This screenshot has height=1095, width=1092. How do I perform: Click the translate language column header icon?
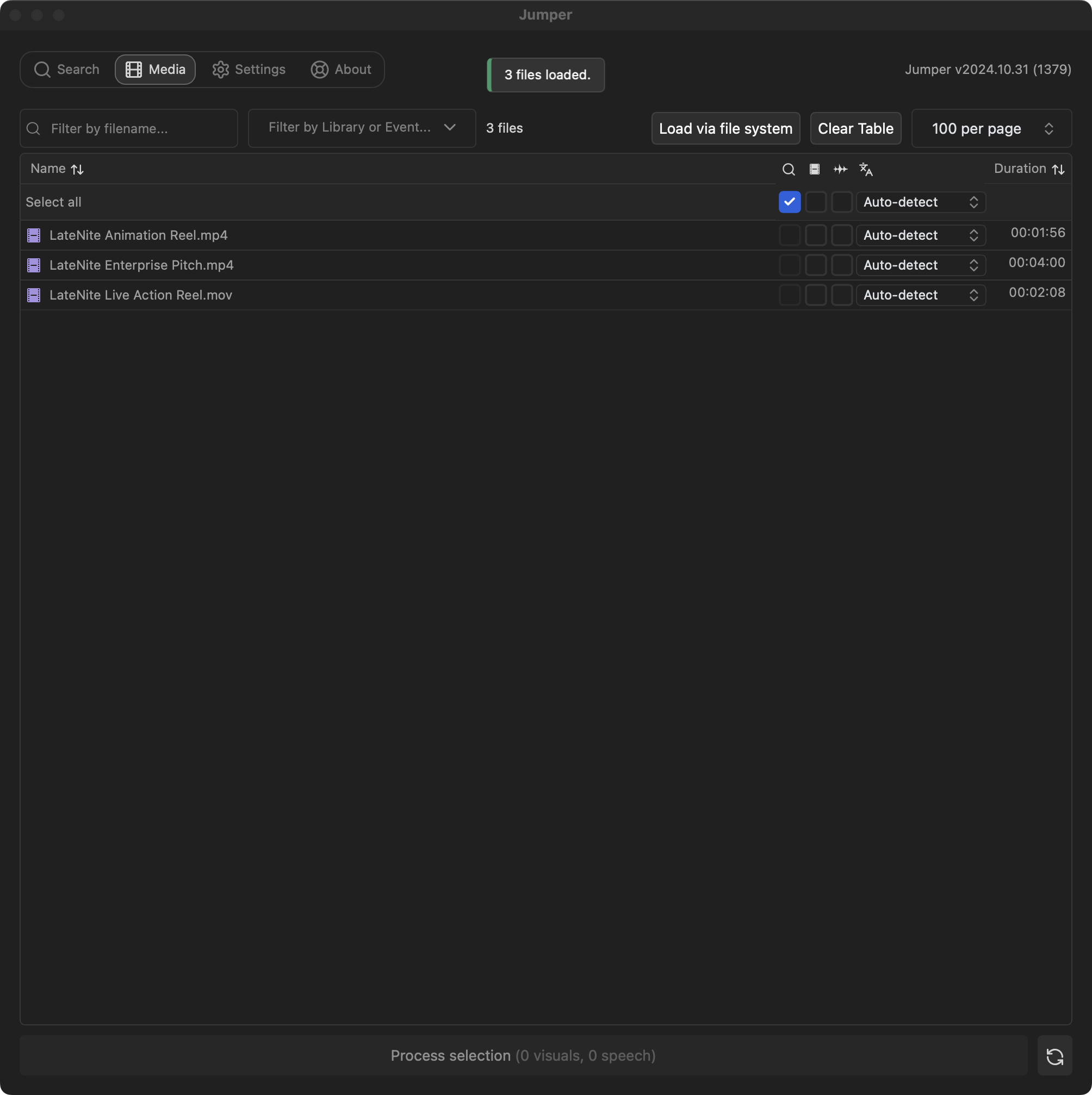[x=866, y=170]
